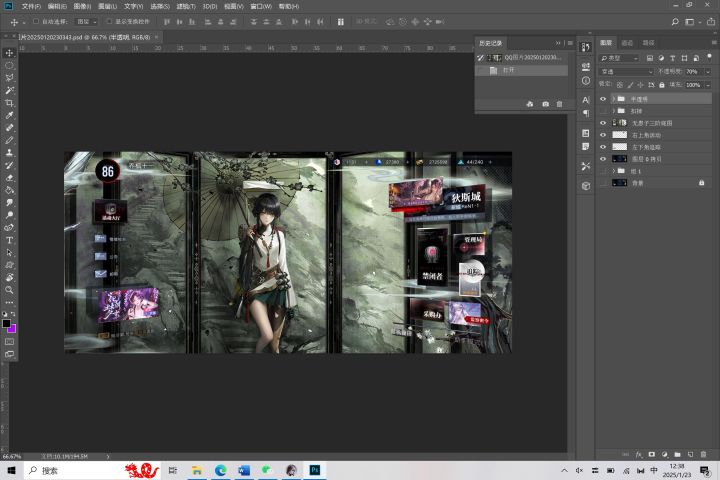The image size is (720, 480).
Task: Open the 窗口(W) menu
Action: tap(261, 6)
